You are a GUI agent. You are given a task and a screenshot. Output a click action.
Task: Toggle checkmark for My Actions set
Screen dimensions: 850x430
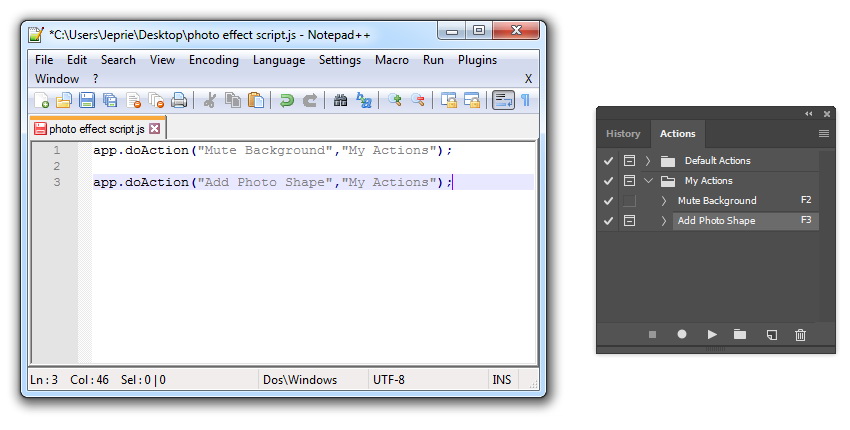(608, 181)
